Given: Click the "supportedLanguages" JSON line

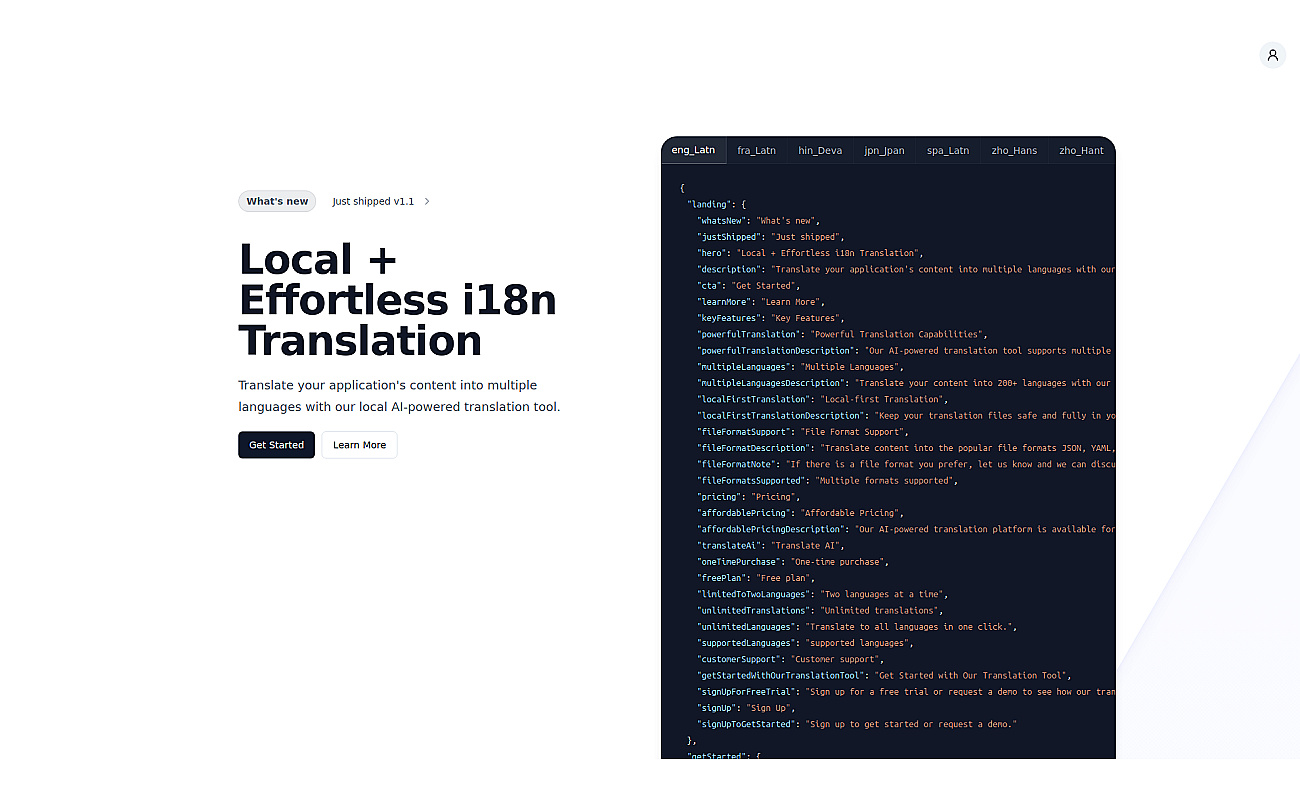Looking at the screenshot, I should (806, 643).
